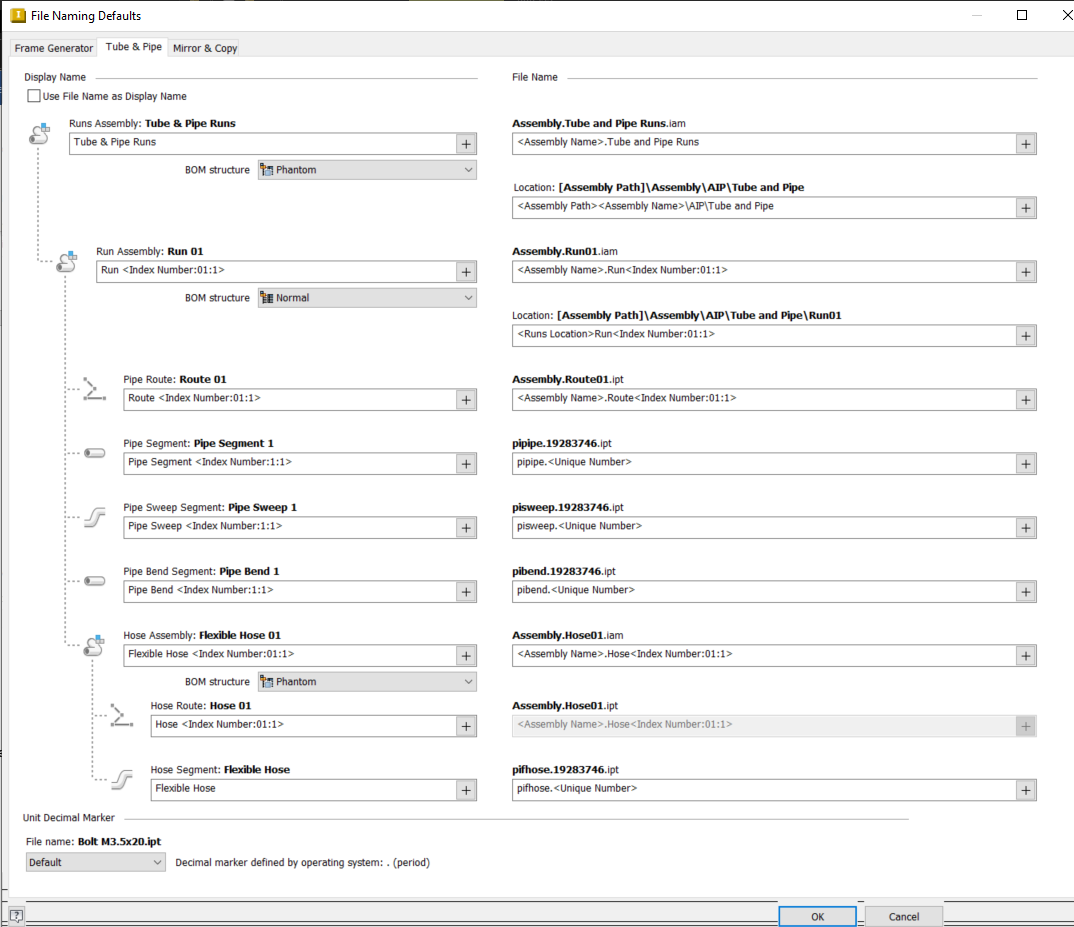Open Run Assembly BOM structure Normal dropdown
Viewport: 1074px width, 927px height.
[x=367, y=298]
